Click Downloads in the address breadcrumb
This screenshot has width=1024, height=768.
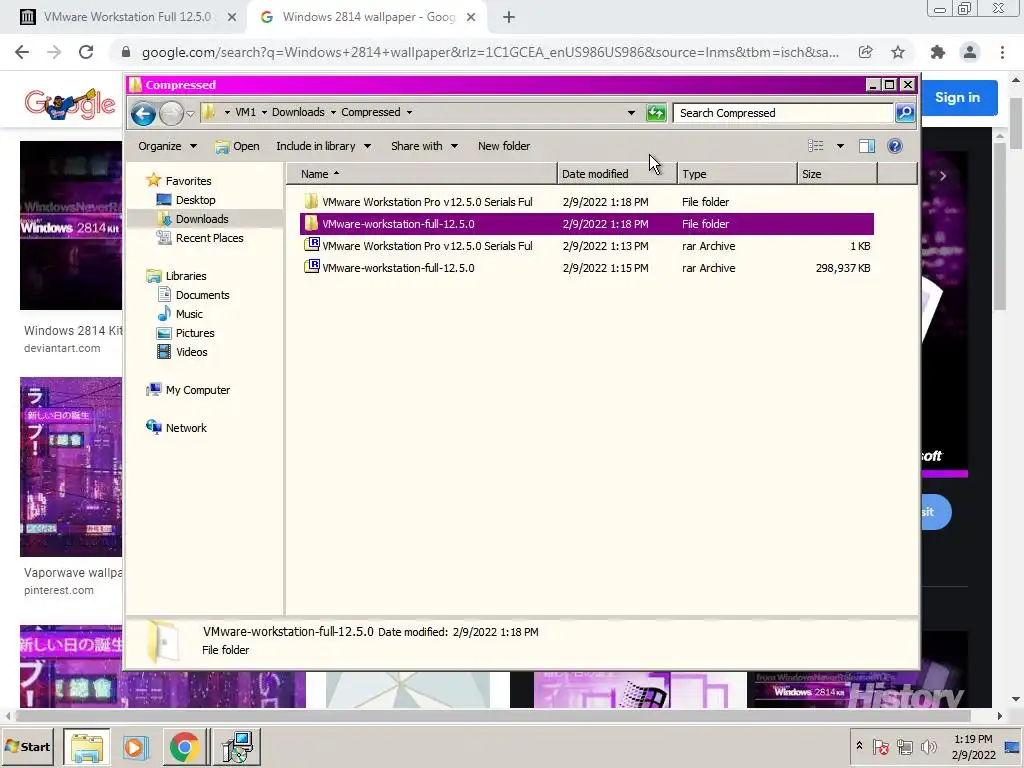pos(298,112)
